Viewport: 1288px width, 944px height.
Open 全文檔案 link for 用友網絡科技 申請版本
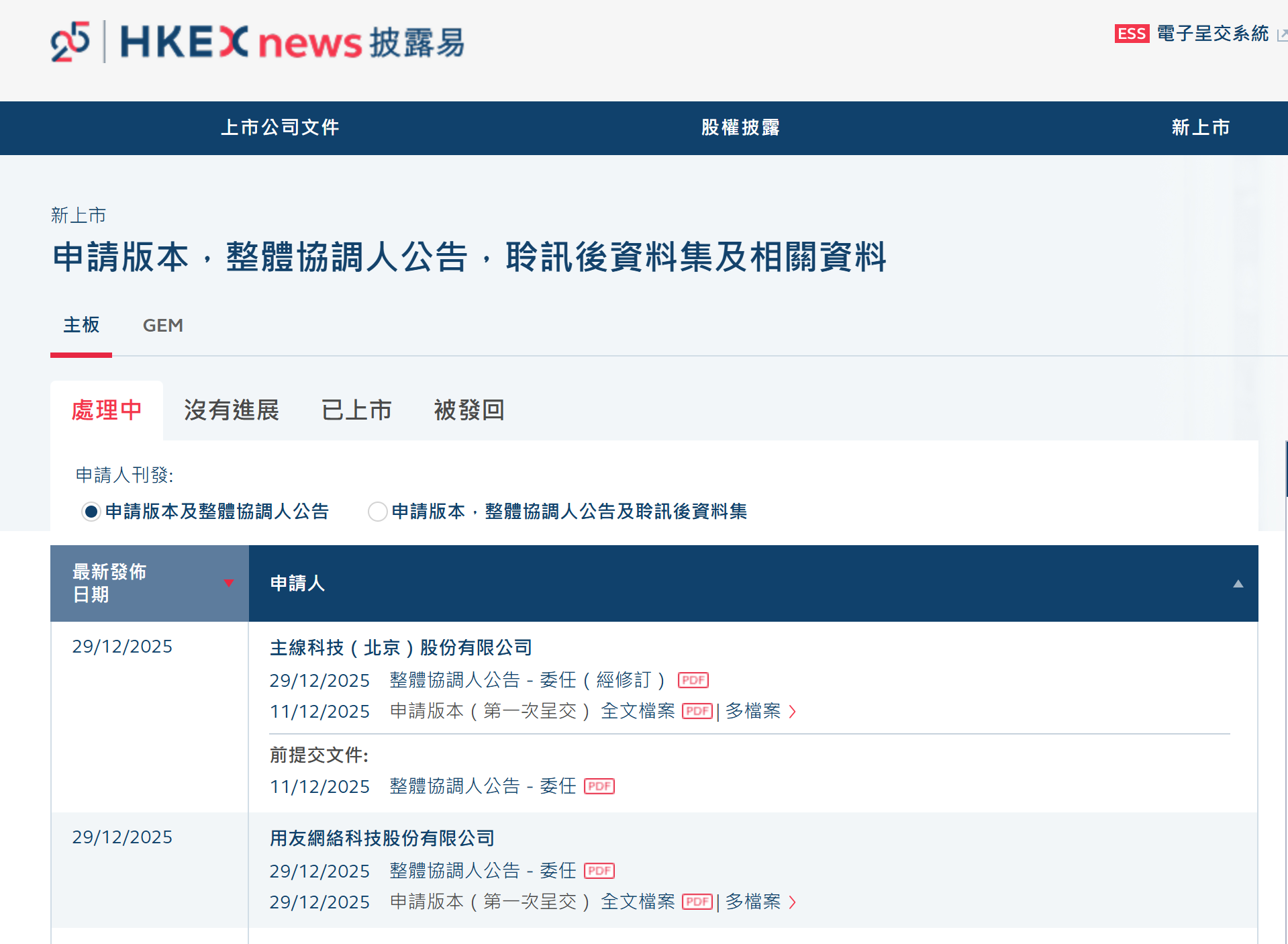click(x=638, y=902)
